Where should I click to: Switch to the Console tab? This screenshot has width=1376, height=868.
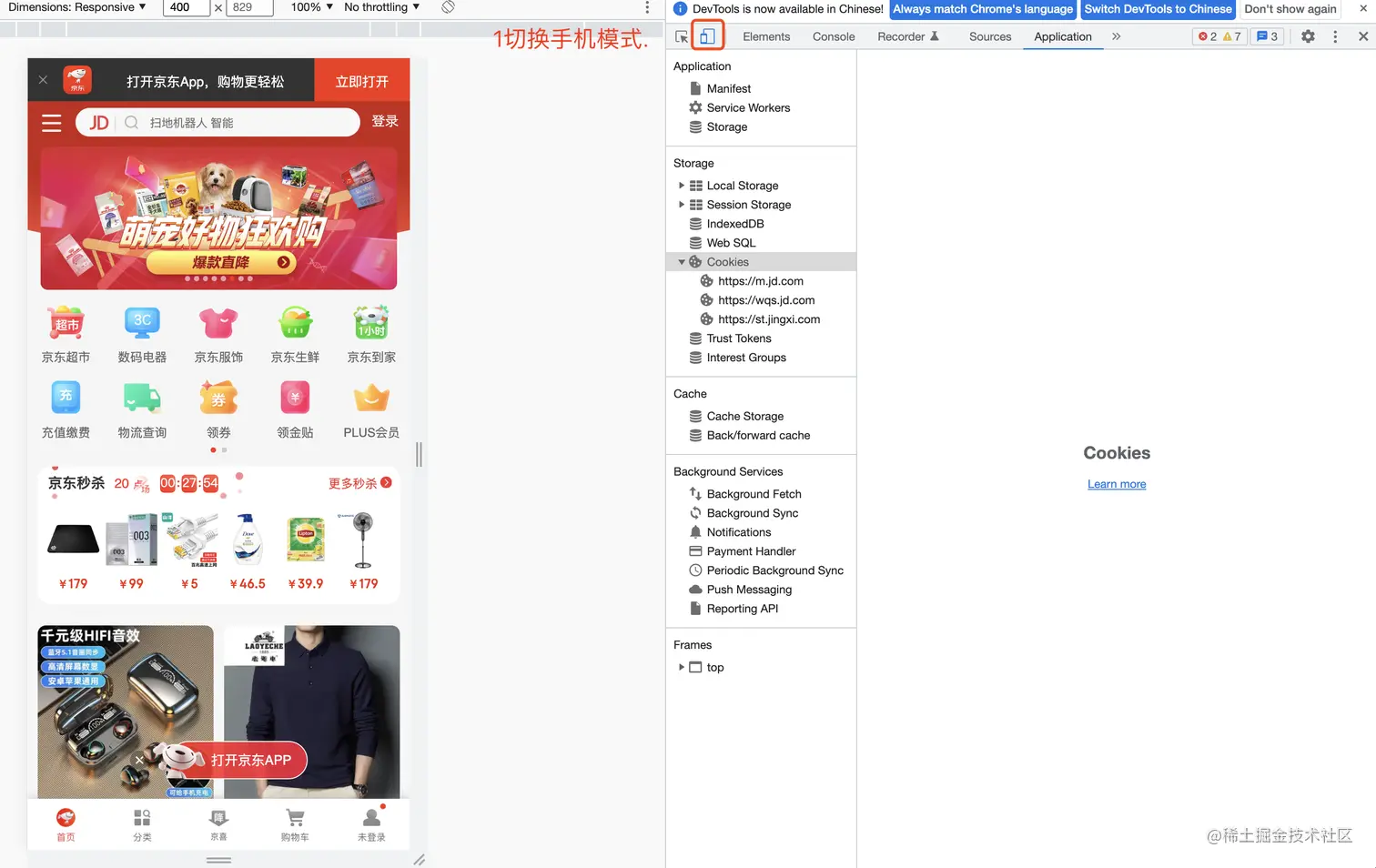coord(834,36)
